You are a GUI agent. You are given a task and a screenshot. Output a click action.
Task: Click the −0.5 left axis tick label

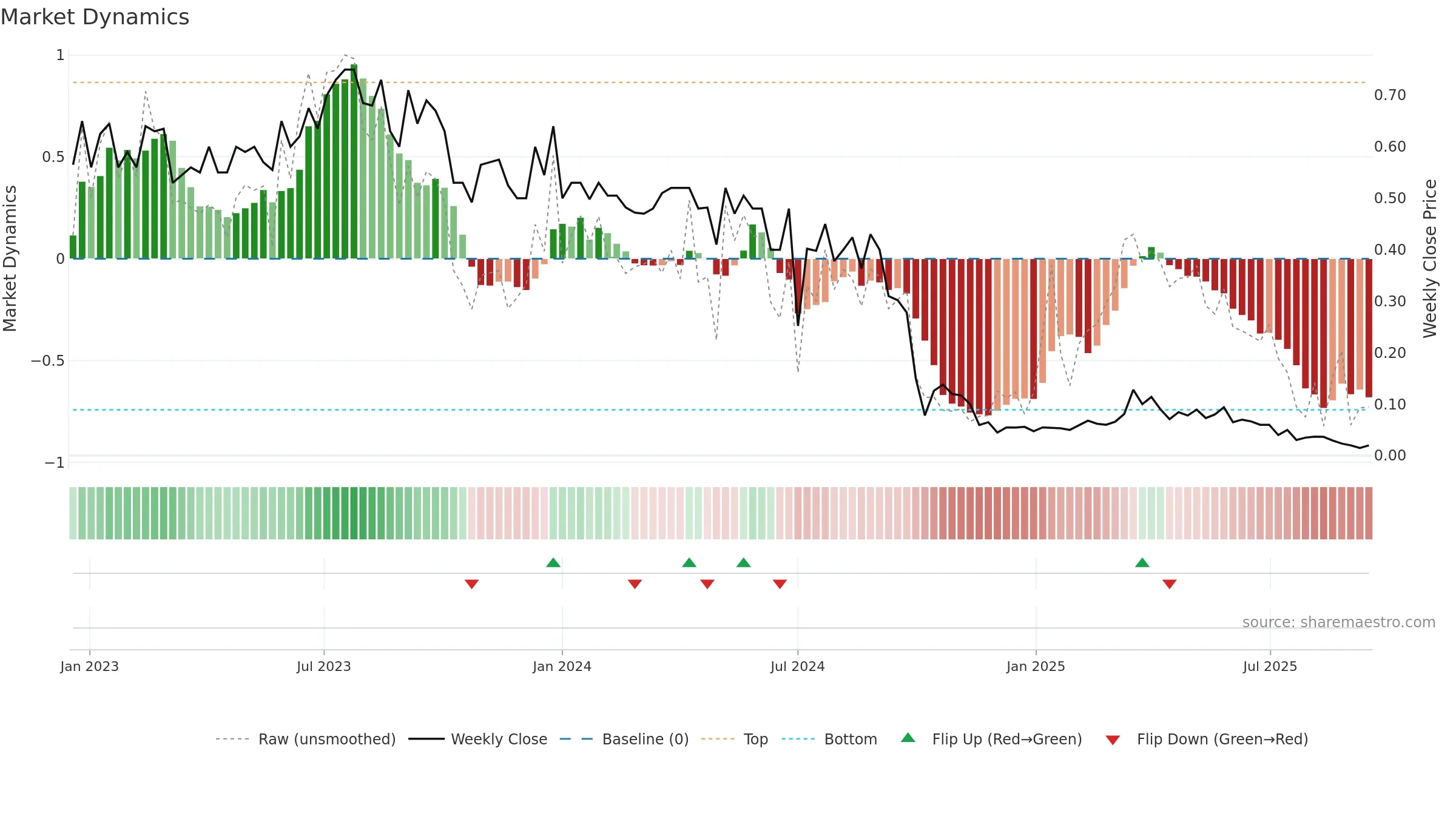point(47,361)
